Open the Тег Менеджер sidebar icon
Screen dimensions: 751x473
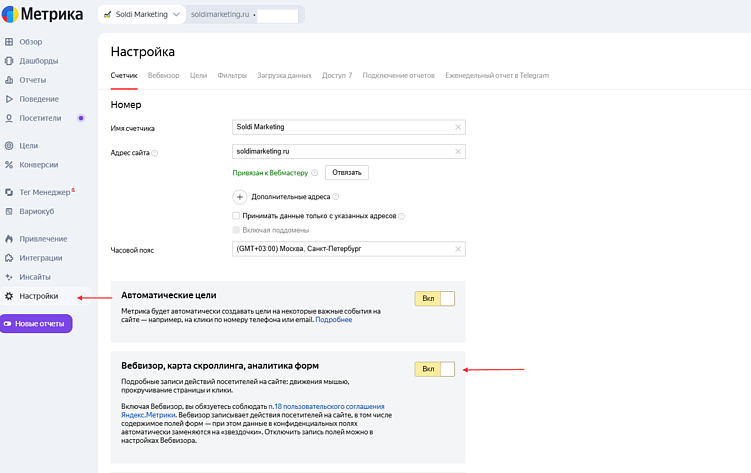click(9, 192)
